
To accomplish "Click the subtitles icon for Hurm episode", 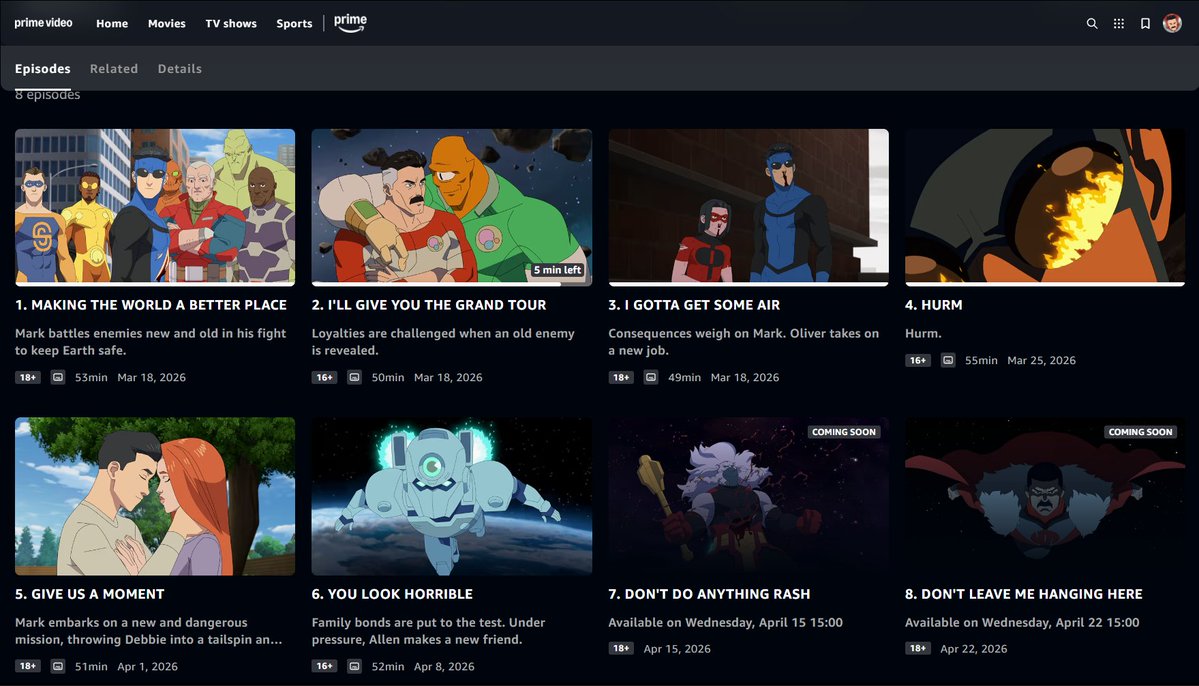I will (948, 360).
